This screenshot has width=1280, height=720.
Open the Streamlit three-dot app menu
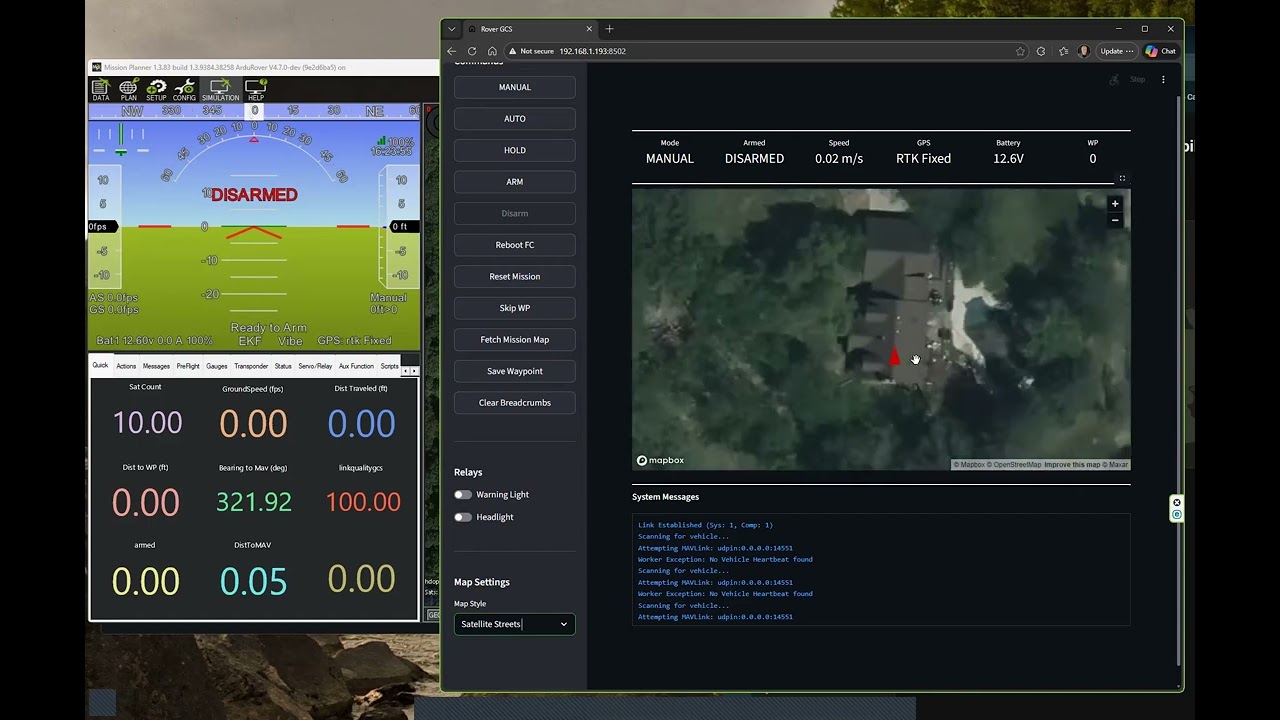pyautogui.click(x=1163, y=79)
